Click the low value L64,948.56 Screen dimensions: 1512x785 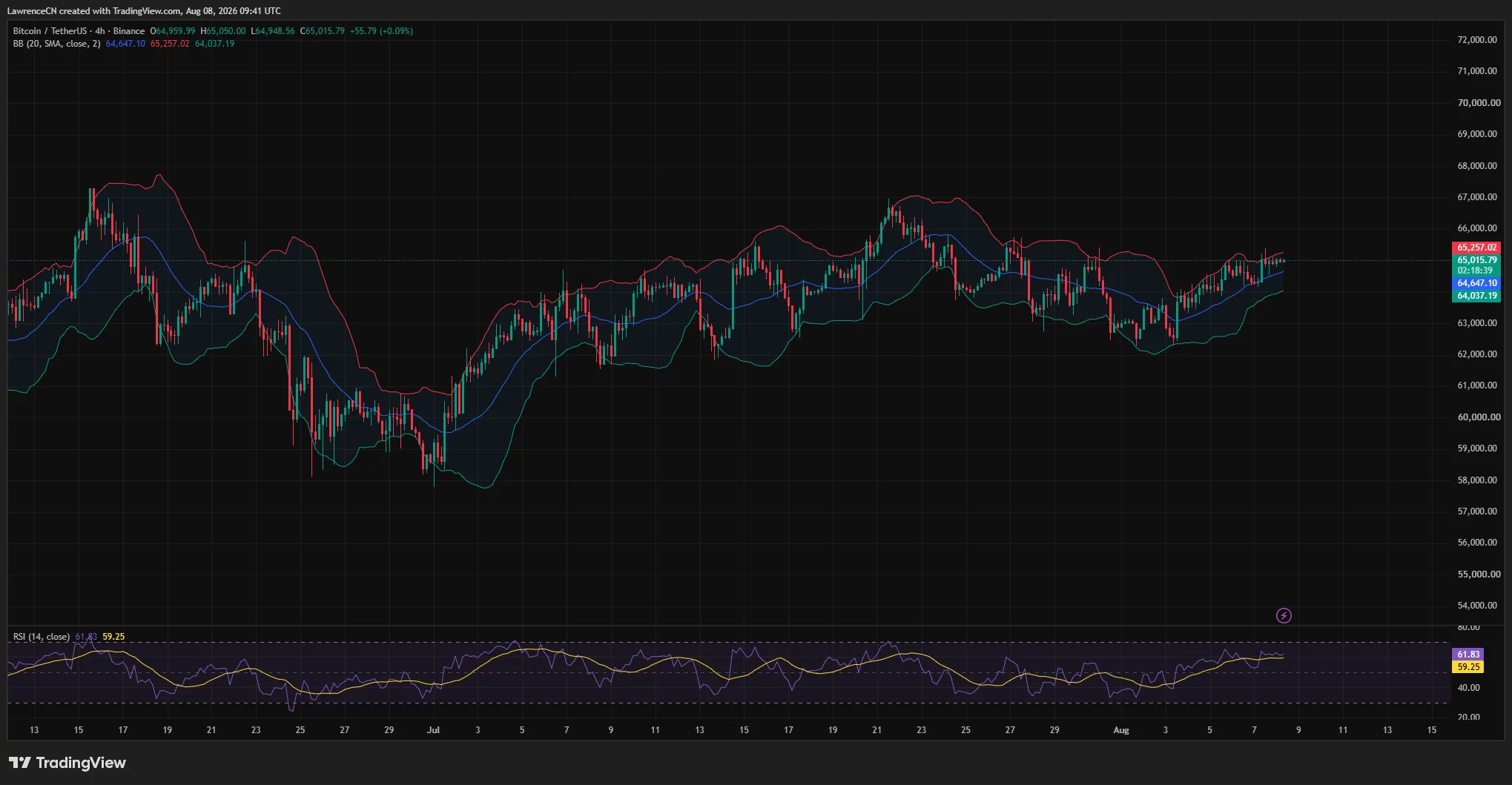273,31
